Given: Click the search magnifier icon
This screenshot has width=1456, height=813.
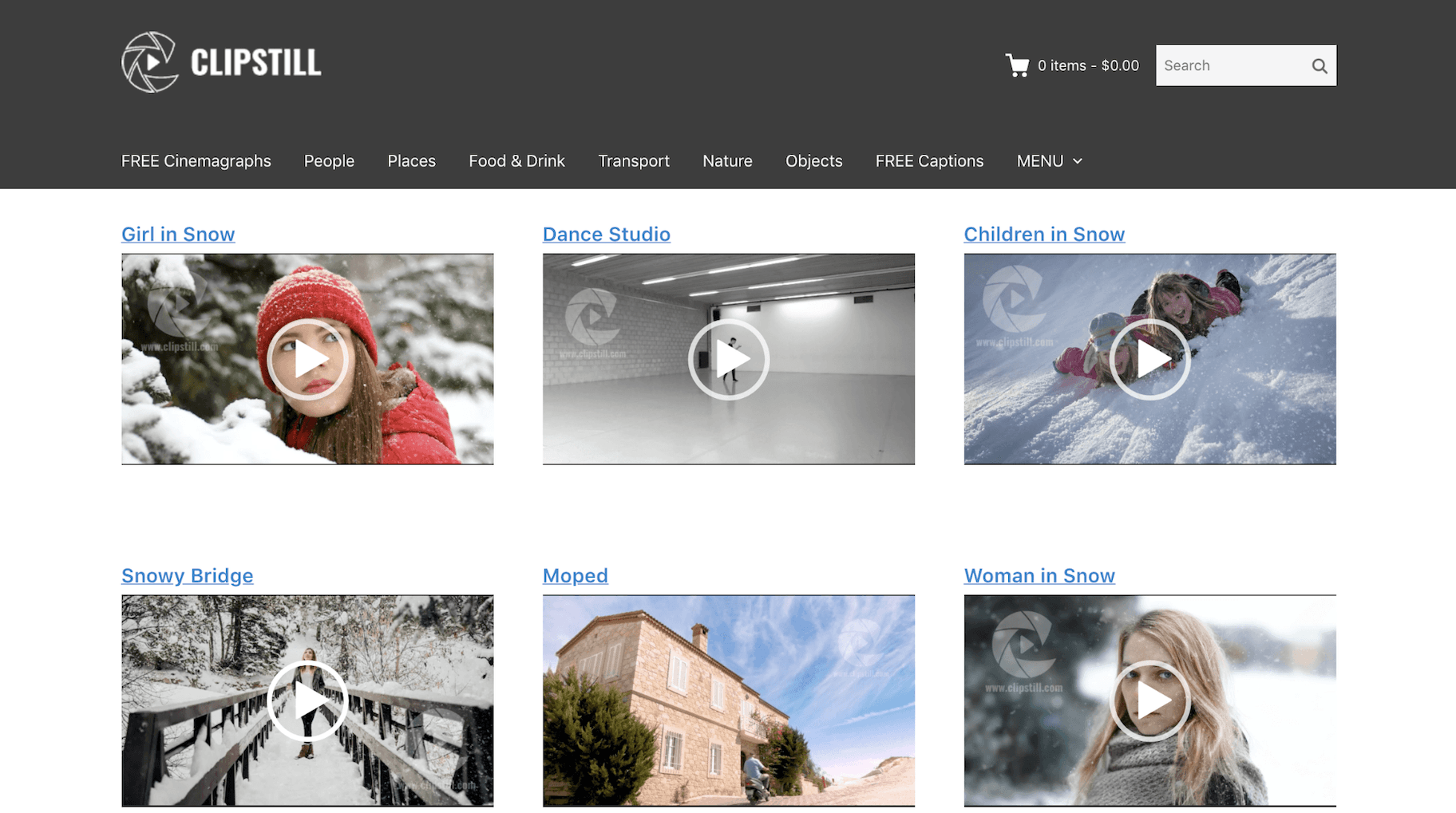Looking at the screenshot, I should coord(1319,66).
